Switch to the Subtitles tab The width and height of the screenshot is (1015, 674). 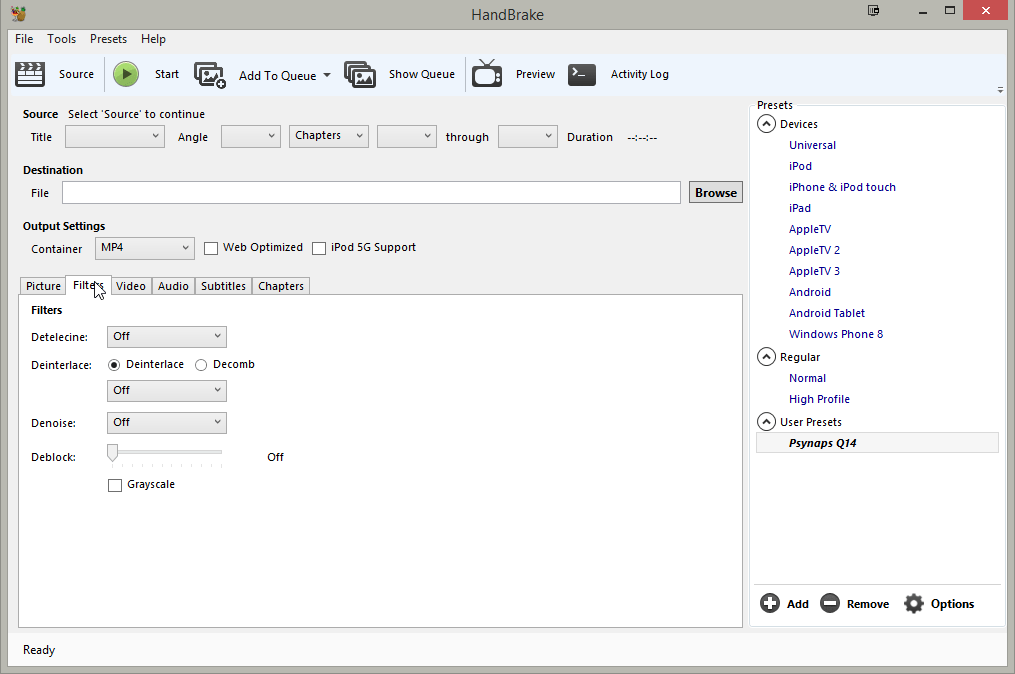coord(223,286)
